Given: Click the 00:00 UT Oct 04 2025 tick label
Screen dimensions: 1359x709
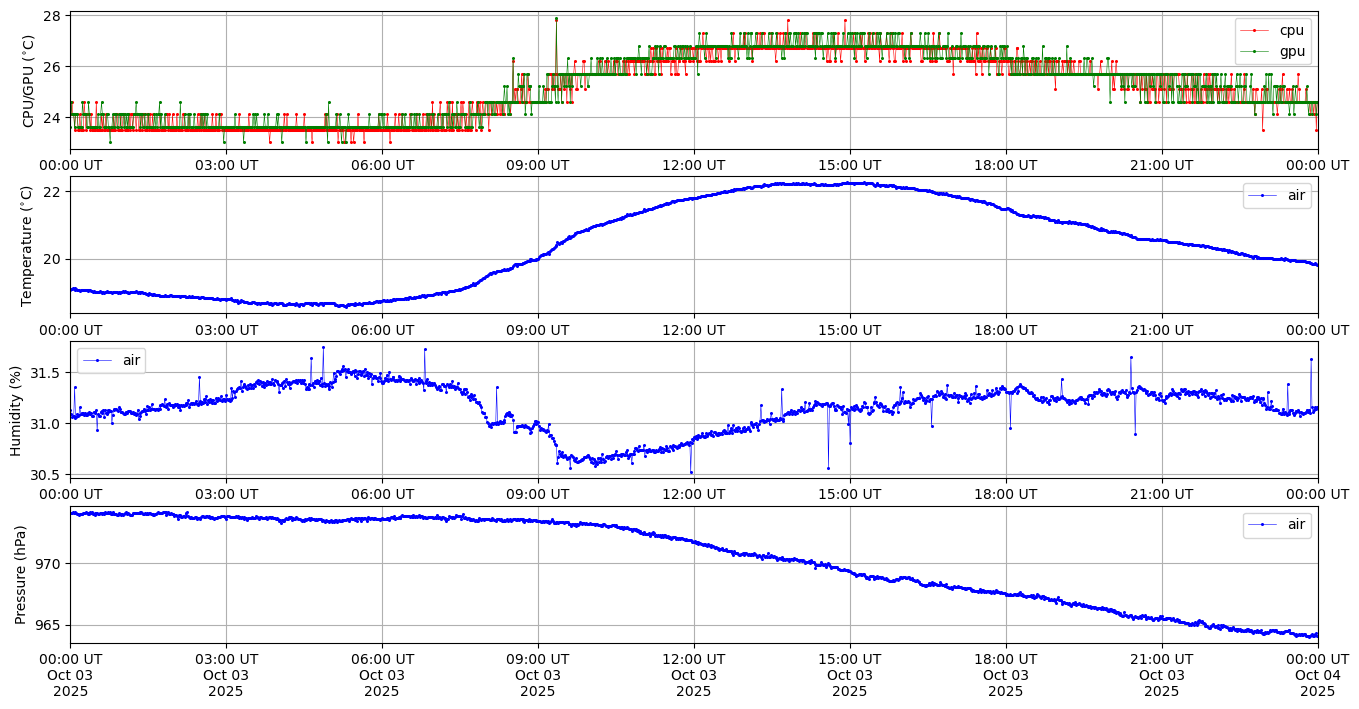Looking at the screenshot, I should click(1317, 674).
